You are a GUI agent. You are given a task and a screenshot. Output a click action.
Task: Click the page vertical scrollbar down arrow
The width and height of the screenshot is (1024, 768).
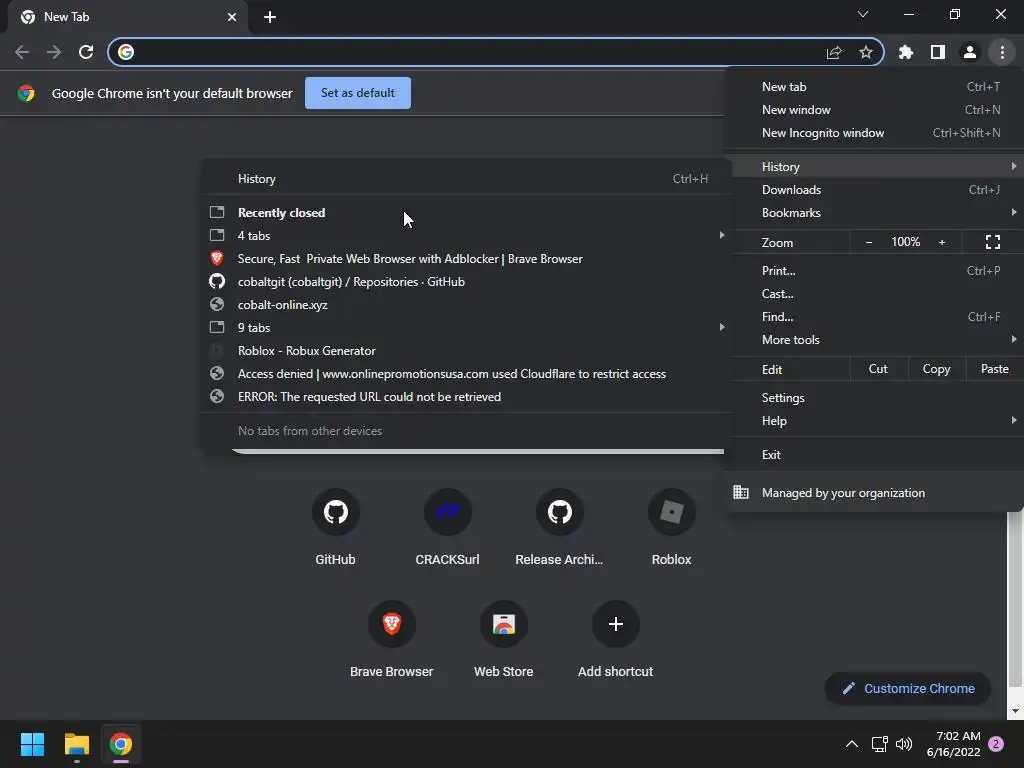[x=1014, y=711]
